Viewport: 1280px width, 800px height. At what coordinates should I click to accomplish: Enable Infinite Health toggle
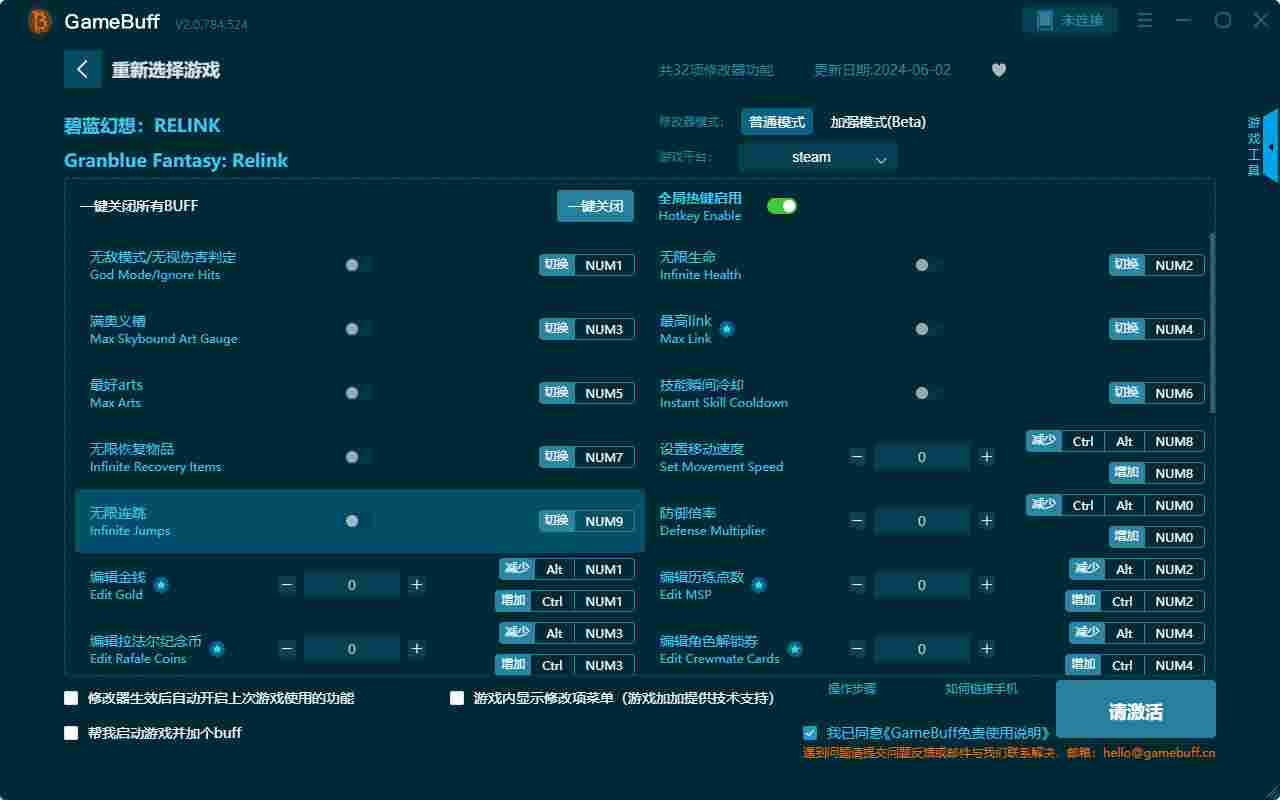tap(927, 265)
